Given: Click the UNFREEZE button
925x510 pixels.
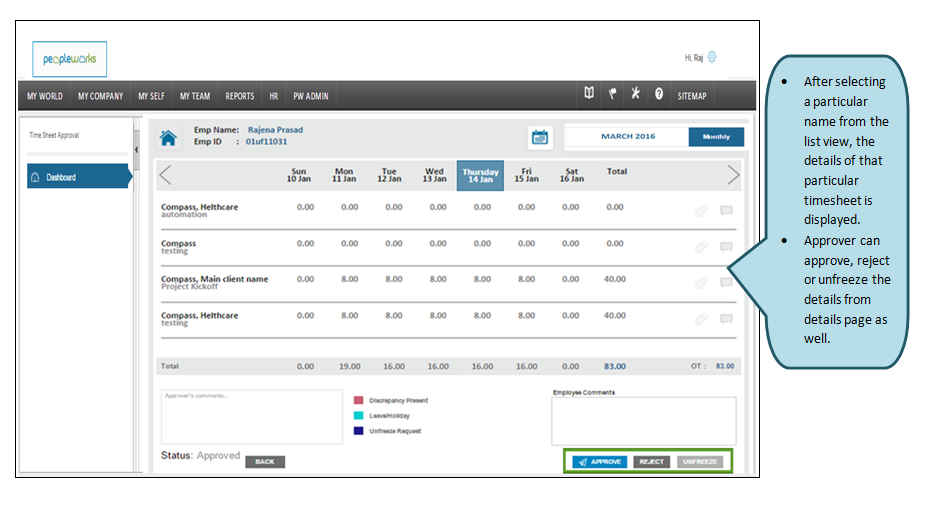Looking at the screenshot, I should tap(700, 462).
